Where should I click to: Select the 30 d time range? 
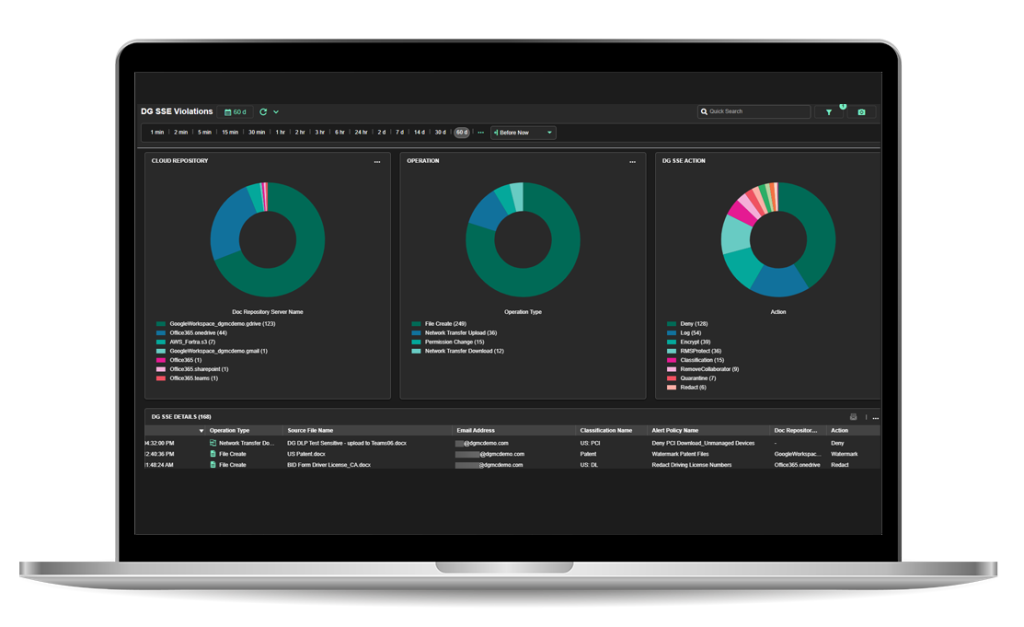pyautogui.click(x=440, y=132)
